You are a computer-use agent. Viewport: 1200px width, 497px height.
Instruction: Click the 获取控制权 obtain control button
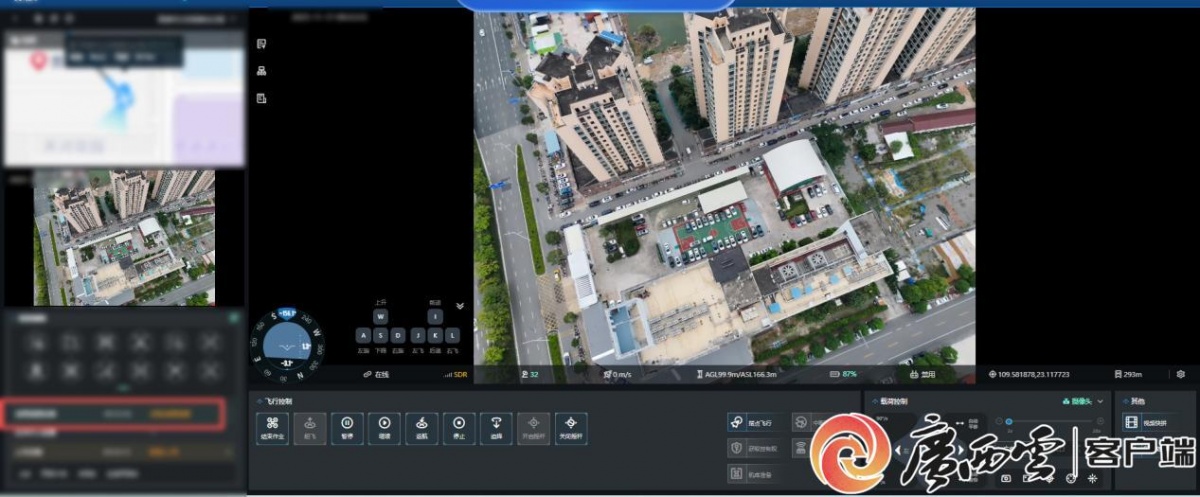click(755, 448)
